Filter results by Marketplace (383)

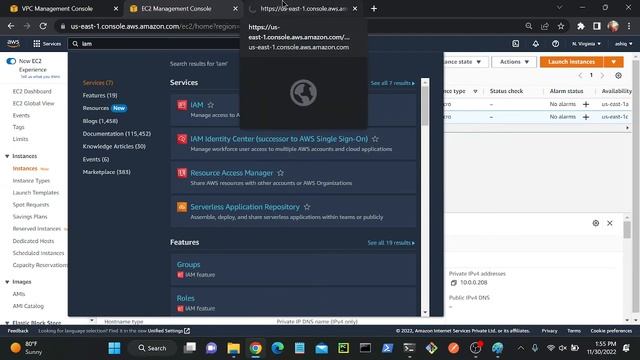pyautogui.click(x=107, y=172)
